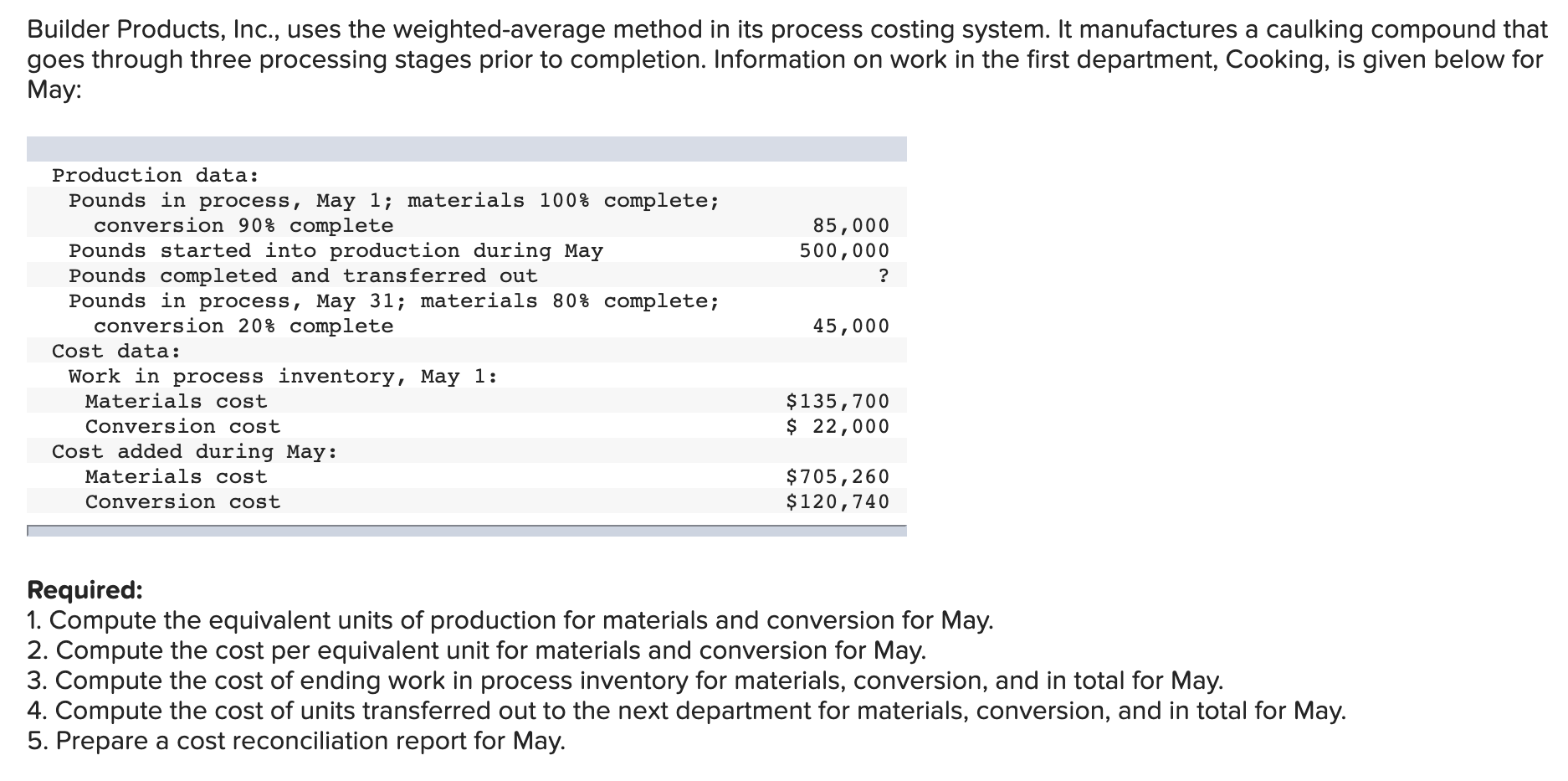
Task: Click requirement 2 about cost per equivalent unit
Action: [477, 650]
